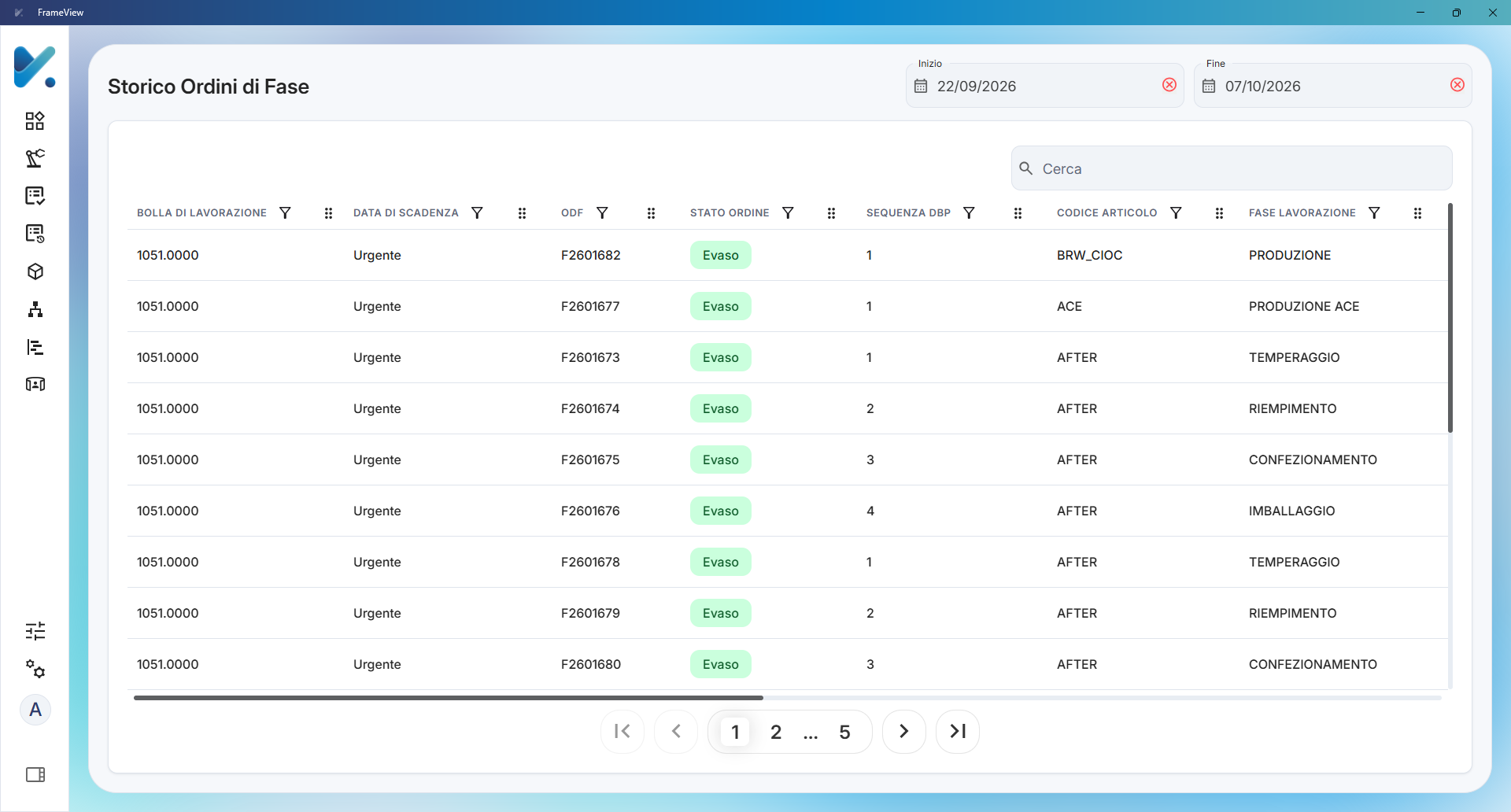The image size is (1511, 812).
Task: Filter the Fase Lavorazione column
Action: pos(1374,213)
